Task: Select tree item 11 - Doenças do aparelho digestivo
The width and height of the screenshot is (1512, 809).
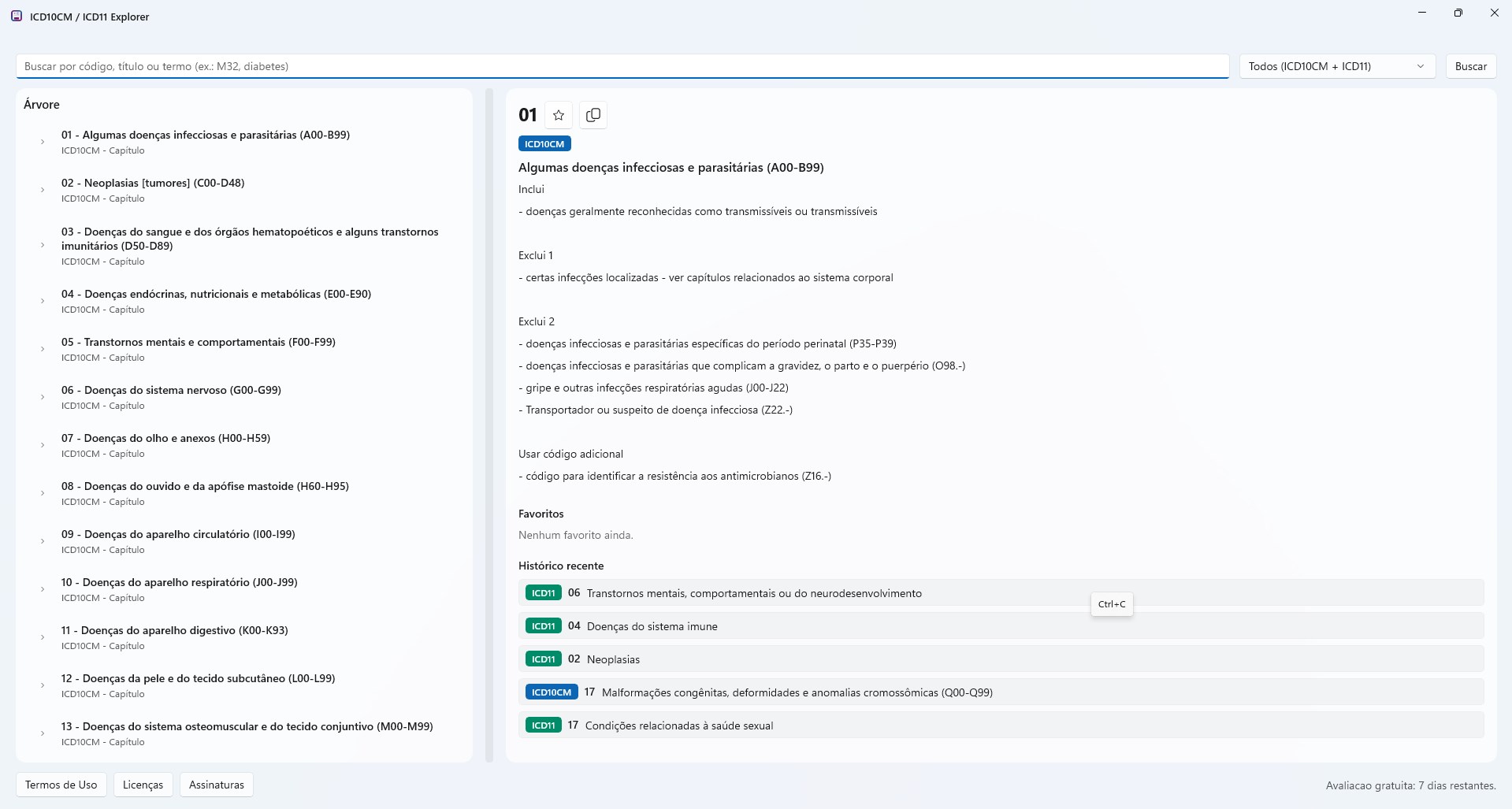Action: click(244, 637)
